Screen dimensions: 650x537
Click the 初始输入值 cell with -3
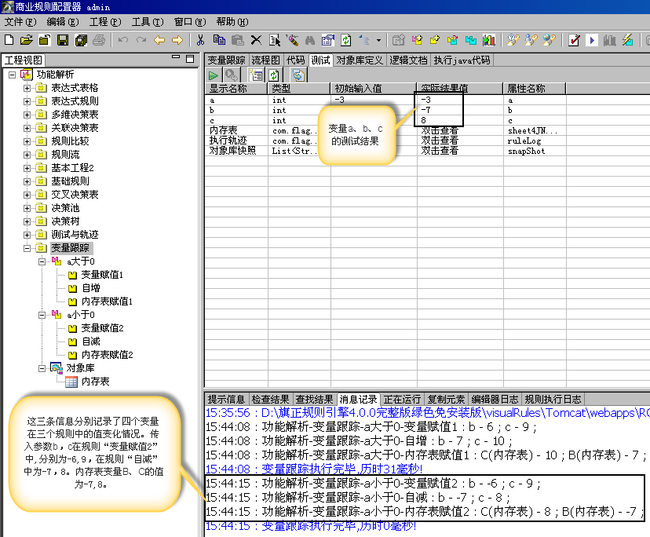pyautogui.click(x=374, y=100)
